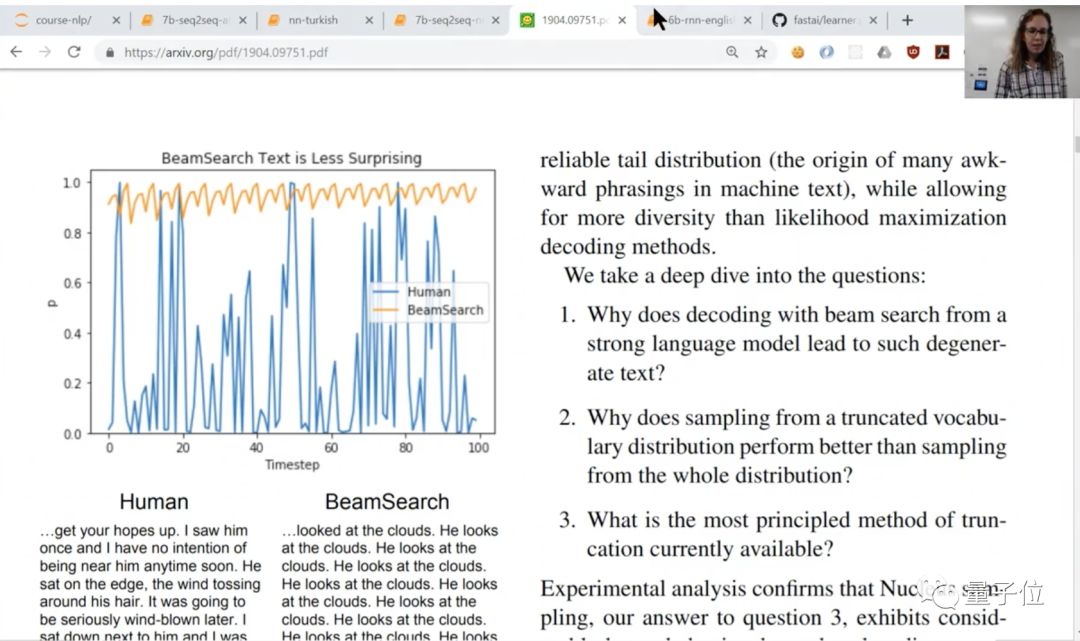The image size is (1080, 641).
Task: Switch to first 7b-seq2seq tab
Action: [x=194, y=20]
